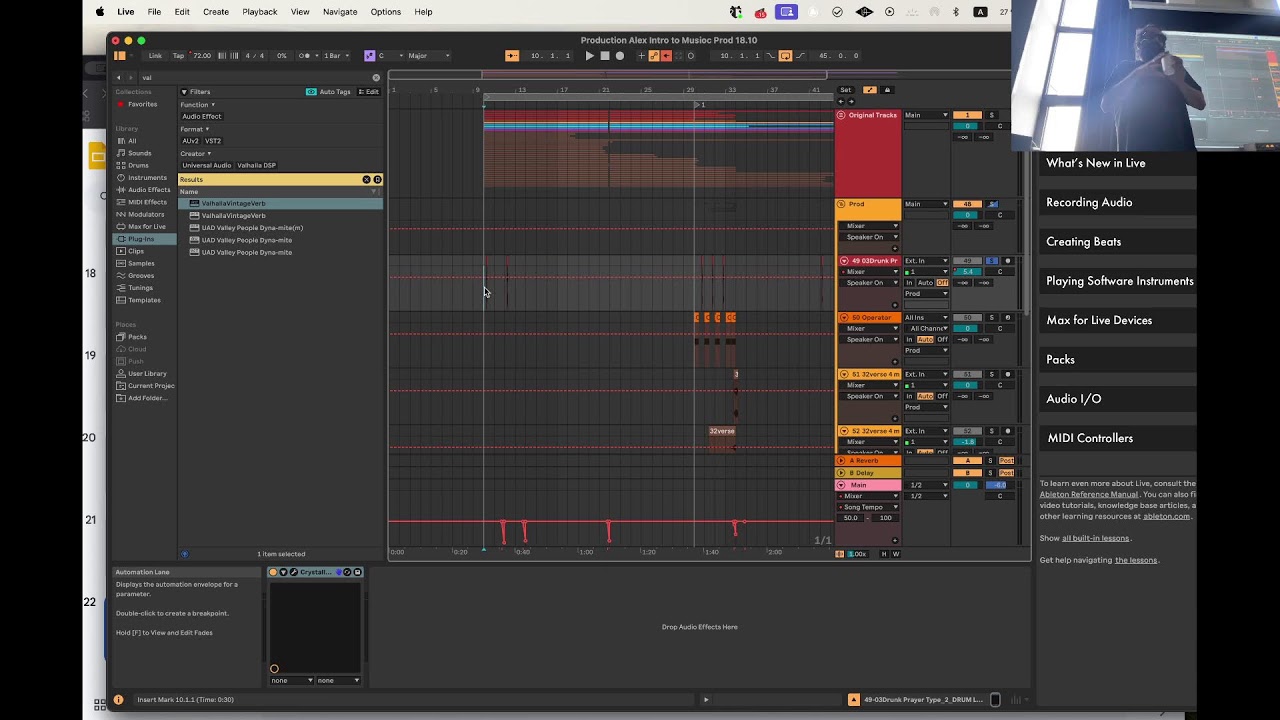Image resolution: width=1280 pixels, height=720 pixels.
Task: Click the Lock Envelopes padlock icon
Action: coord(886,90)
